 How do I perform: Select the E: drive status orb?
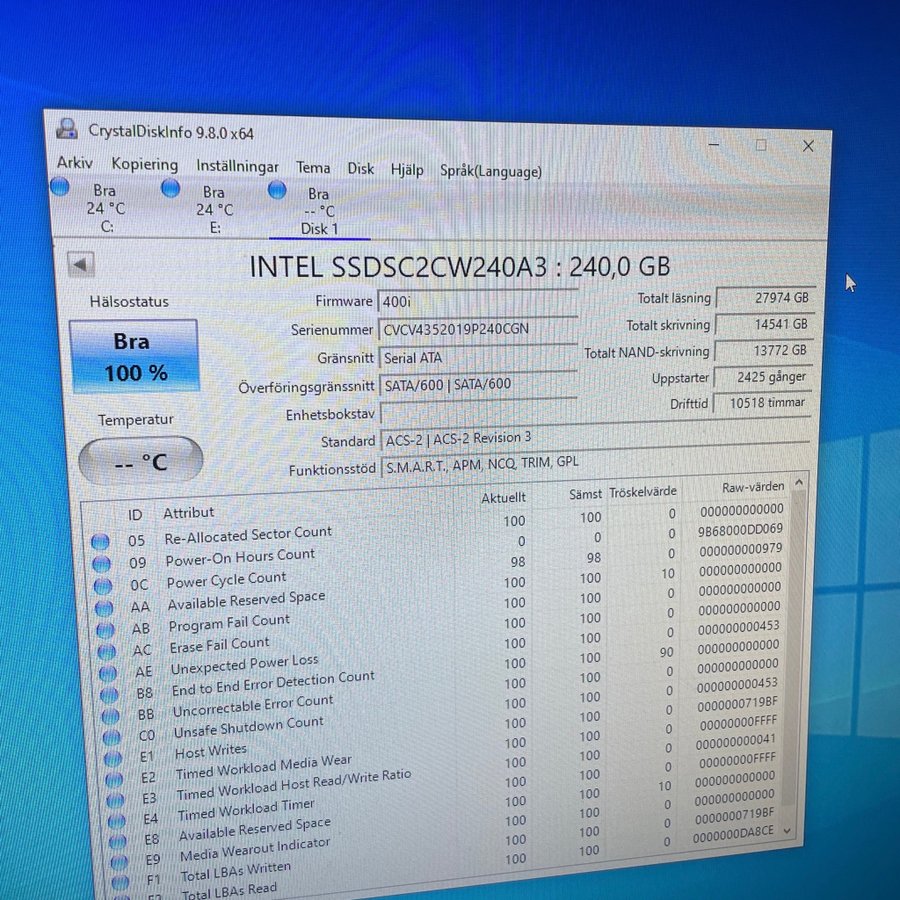point(171,187)
